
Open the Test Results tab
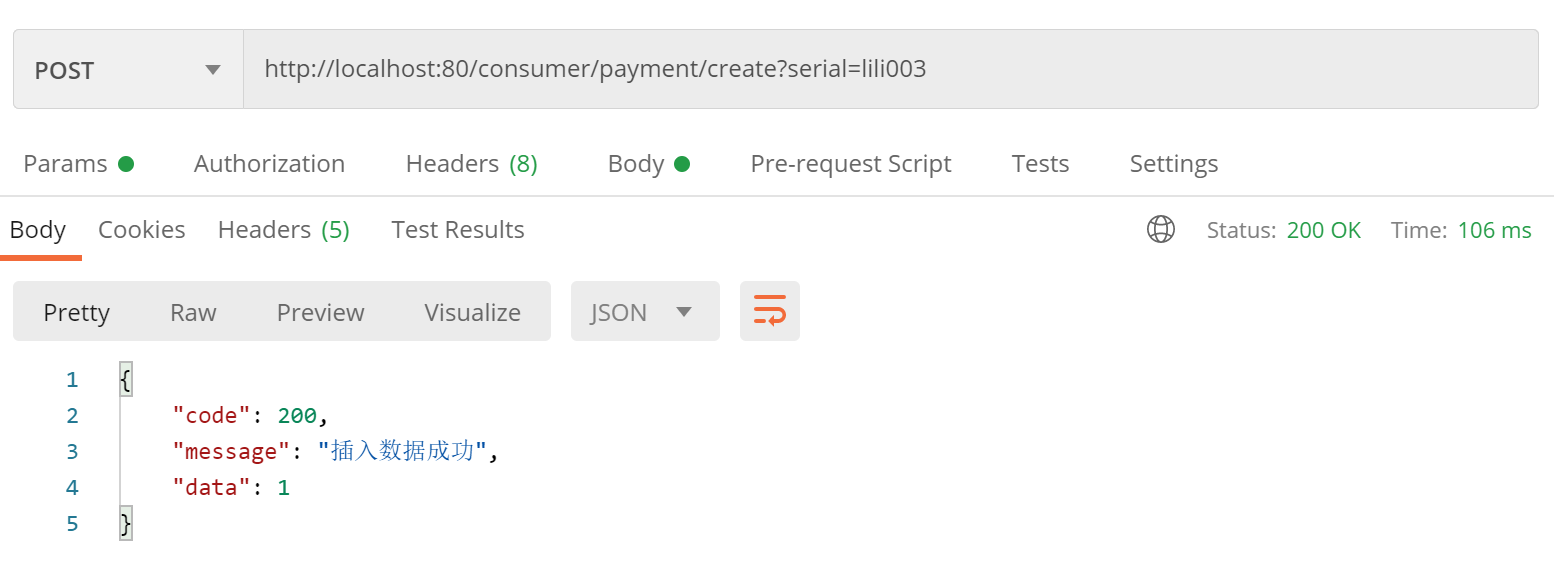point(458,229)
